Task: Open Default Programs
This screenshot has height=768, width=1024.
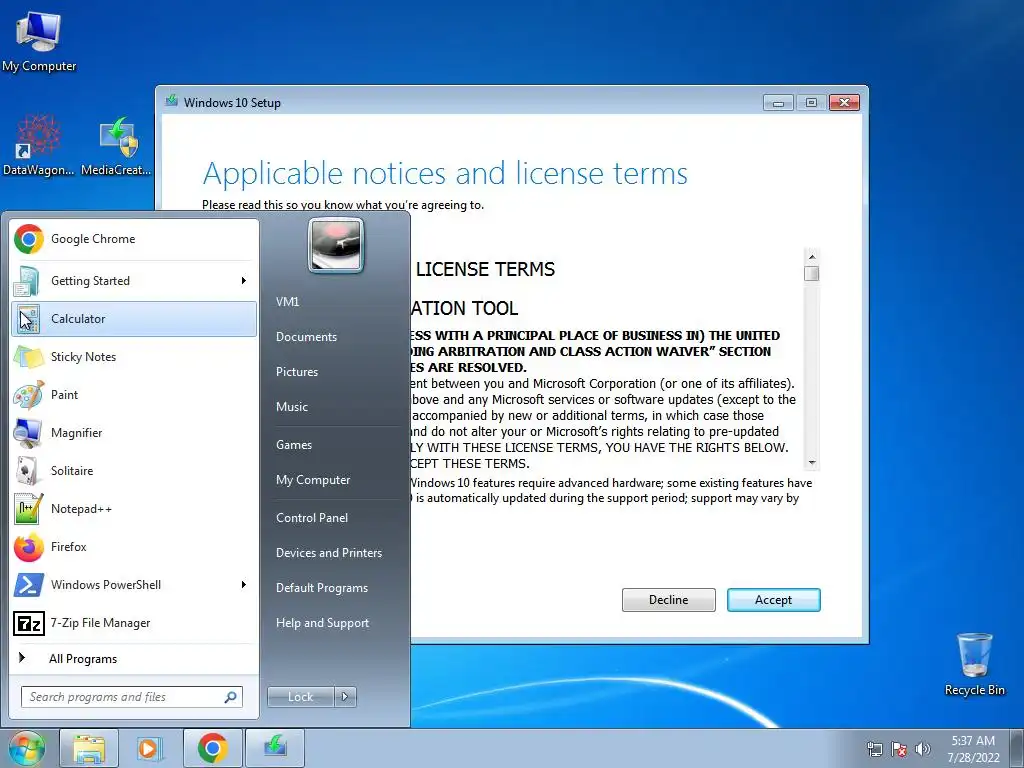Action: coord(321,588)
